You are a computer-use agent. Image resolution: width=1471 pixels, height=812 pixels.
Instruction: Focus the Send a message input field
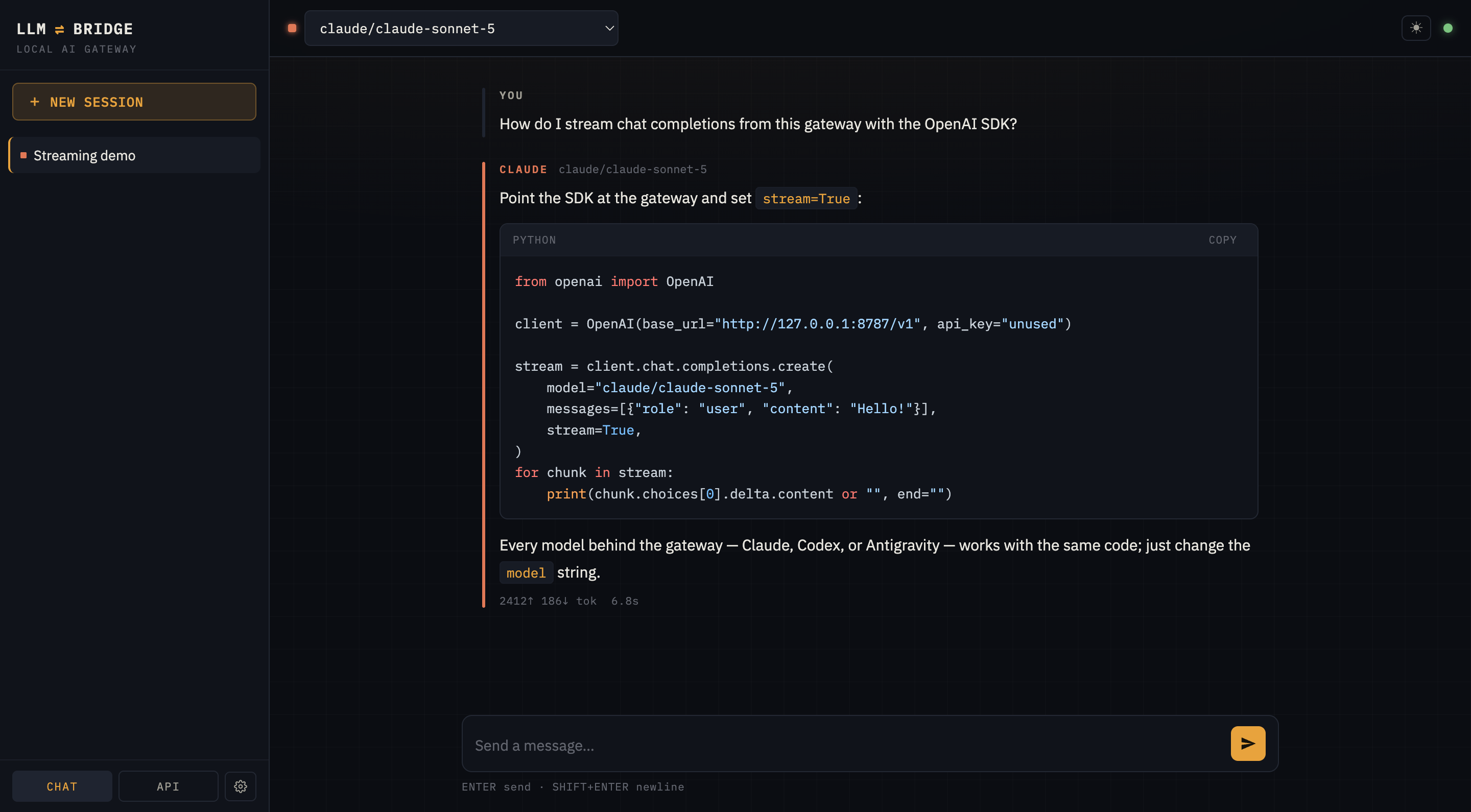pos(845,745)
